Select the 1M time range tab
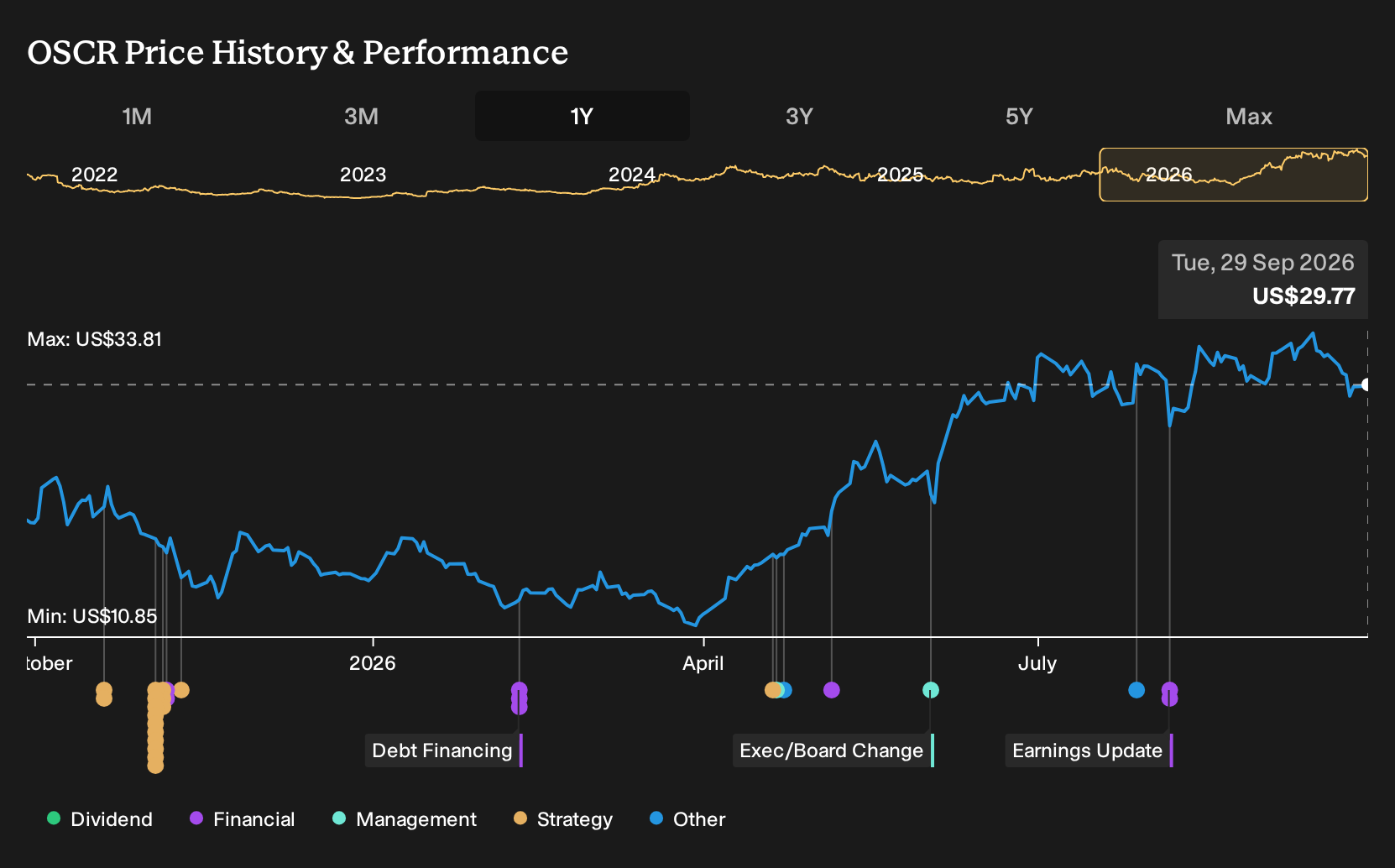Screen dimensions: 1395x868 click(137, 116)
